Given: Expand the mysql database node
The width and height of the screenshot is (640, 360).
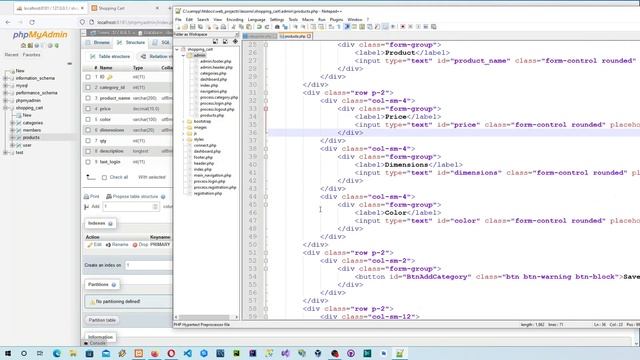Looking at the screenshot, I should point(6,86).
